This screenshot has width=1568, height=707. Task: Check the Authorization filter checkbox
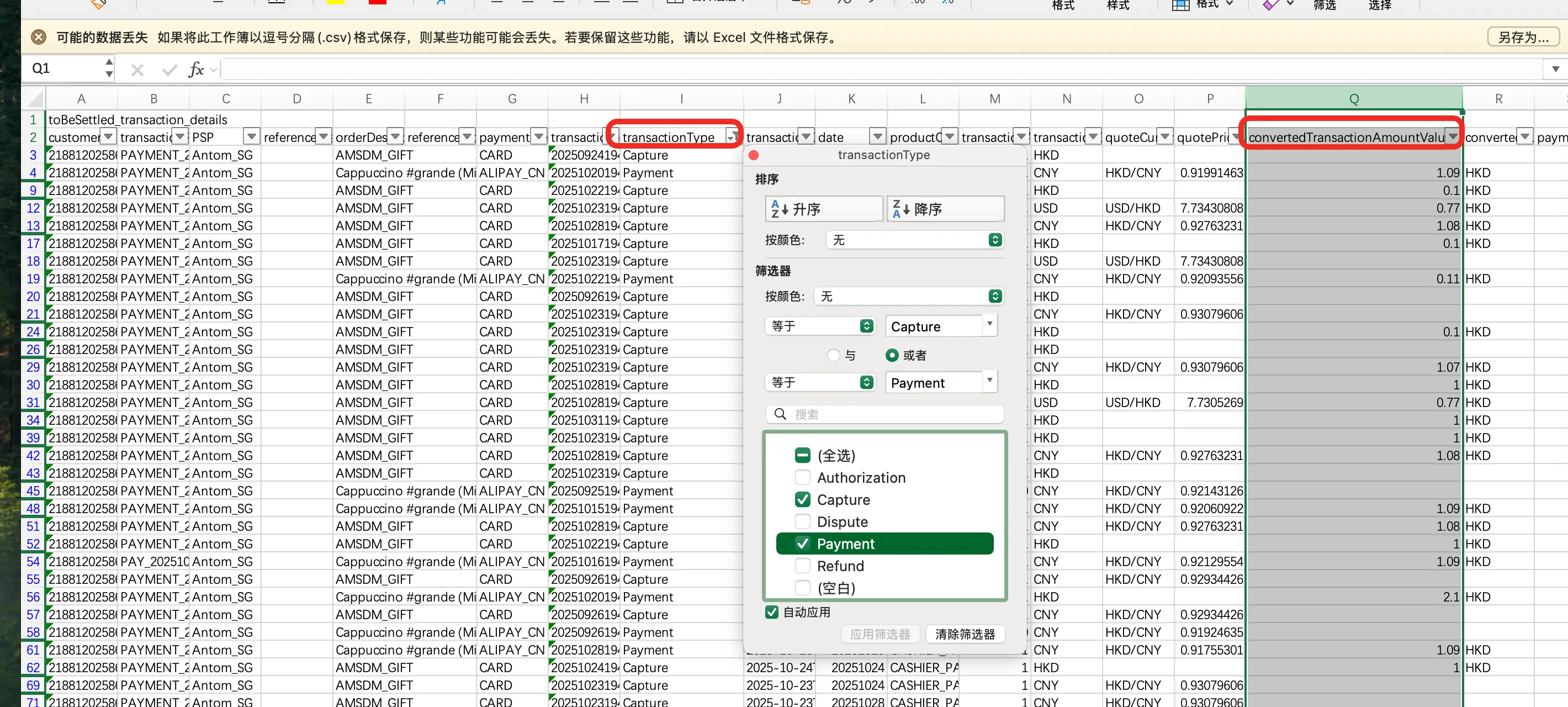pyautogui.click(x=802, y=477)
